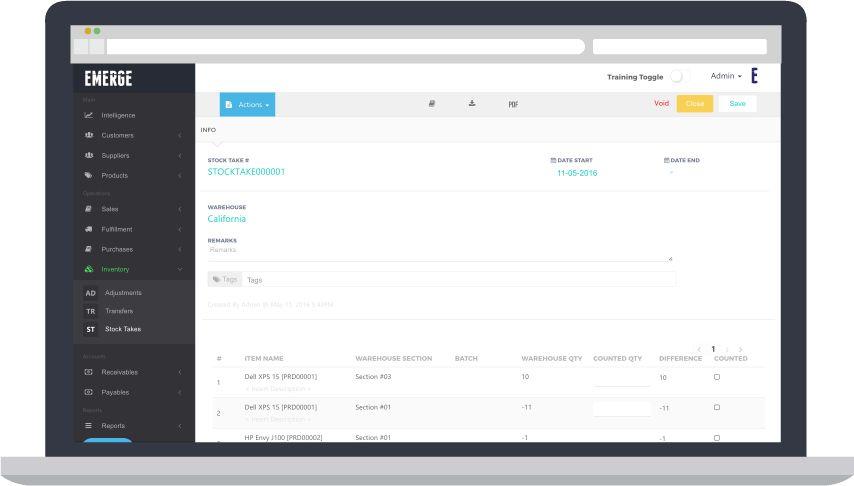Image resolution: width=854 pixels, height=486 pixels.
Task: Open the Stock Takes submenu item
Action: coord(123,329)
